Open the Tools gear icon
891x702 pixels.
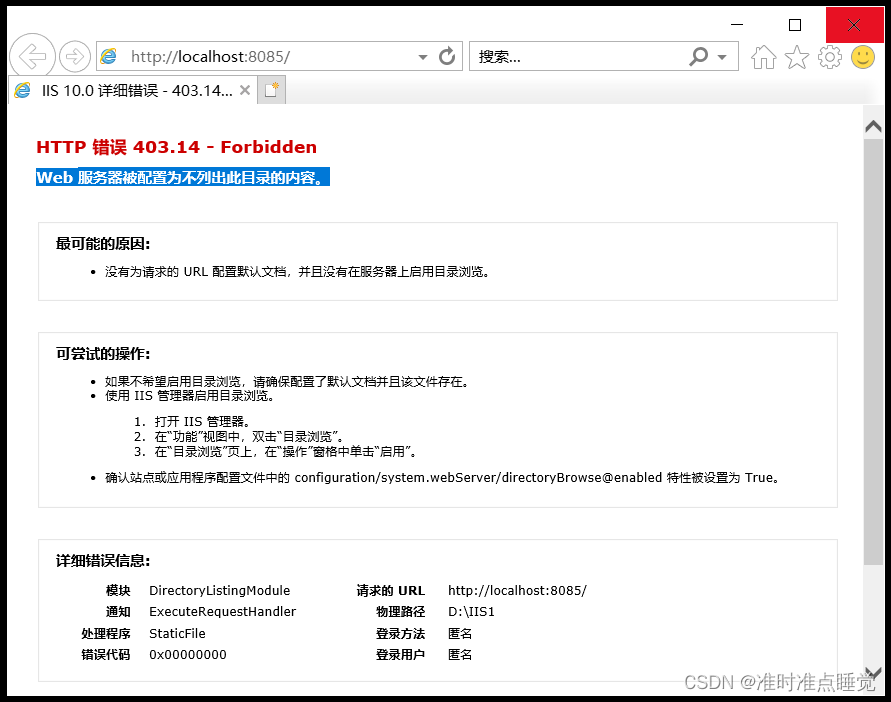tap(830, 57)
